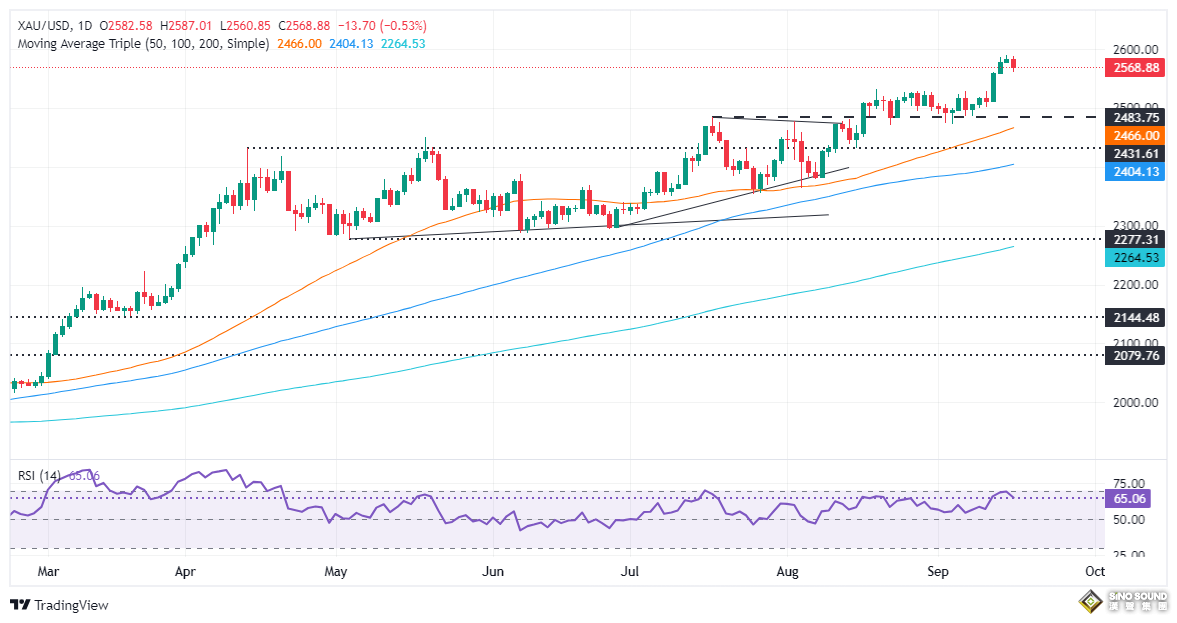Image resolution: width=1177 pixels, height=623 pixels.
Task: Select the orange 2466.00 axis price tag
Action: 1135,136
